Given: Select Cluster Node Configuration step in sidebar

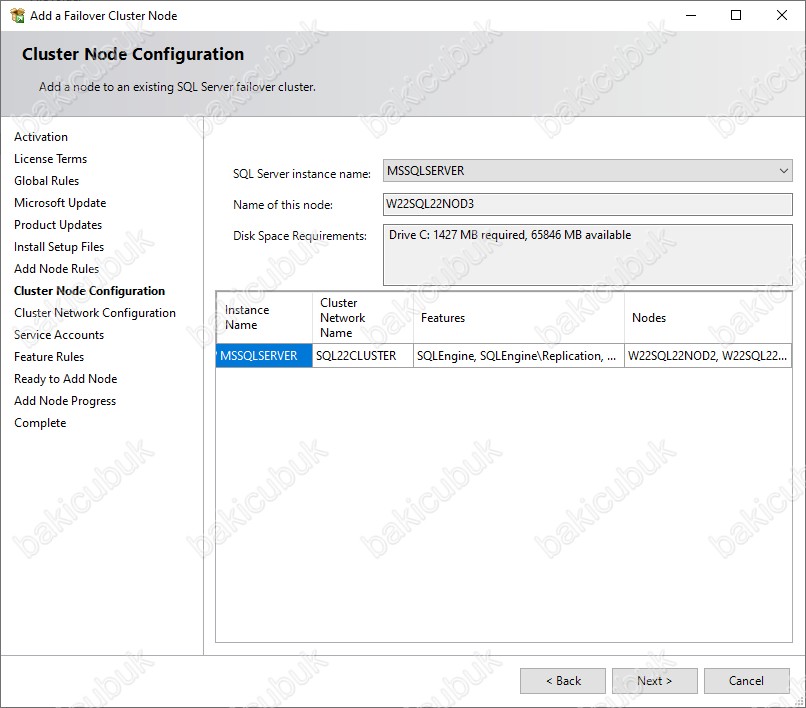Looking at the screenshot, I should [89, 291].
